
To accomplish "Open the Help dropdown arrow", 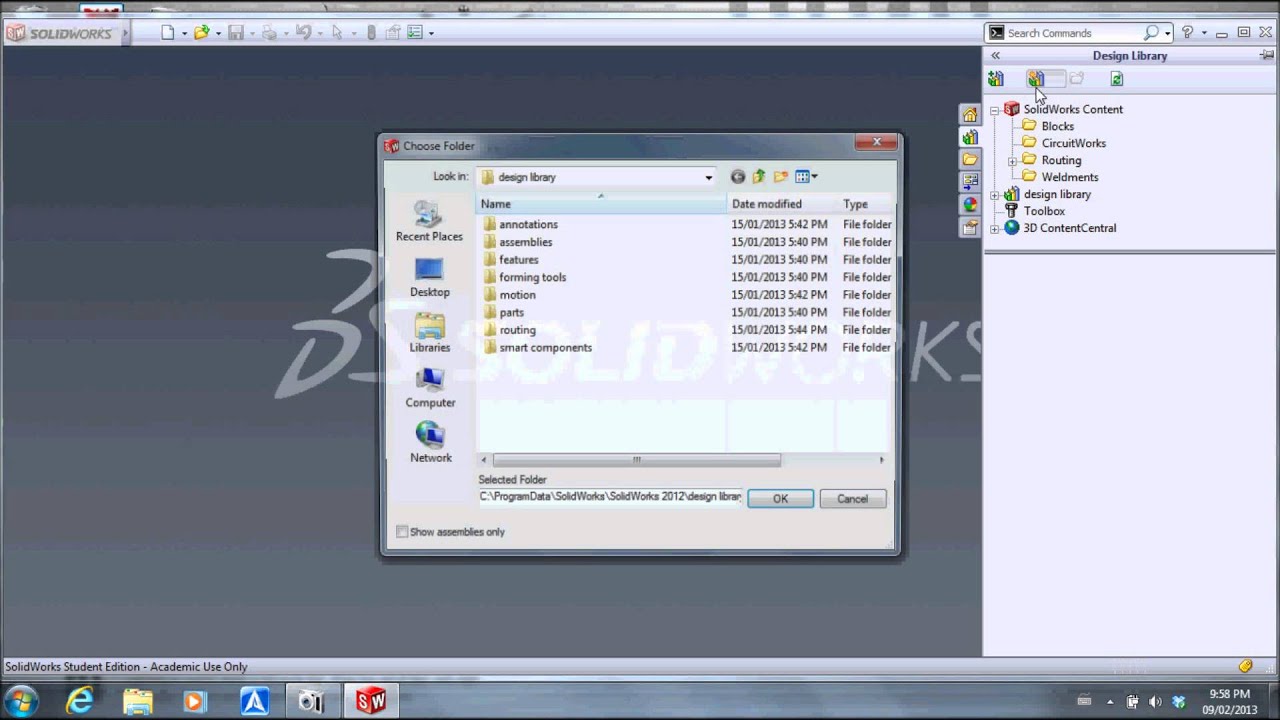I will tap(1203, 33).
